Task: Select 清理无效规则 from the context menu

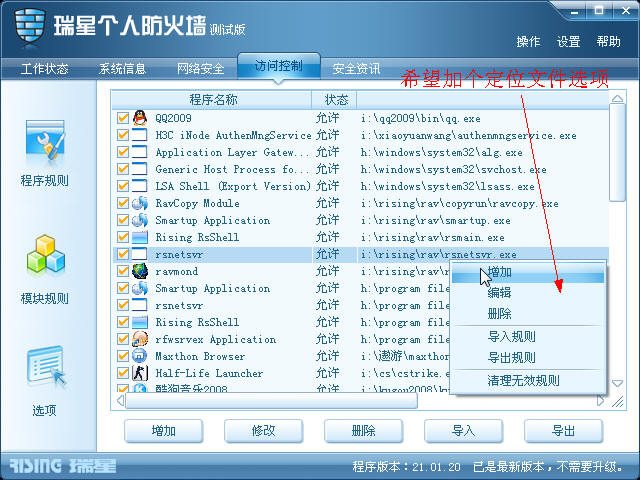Action: (528, 381)
